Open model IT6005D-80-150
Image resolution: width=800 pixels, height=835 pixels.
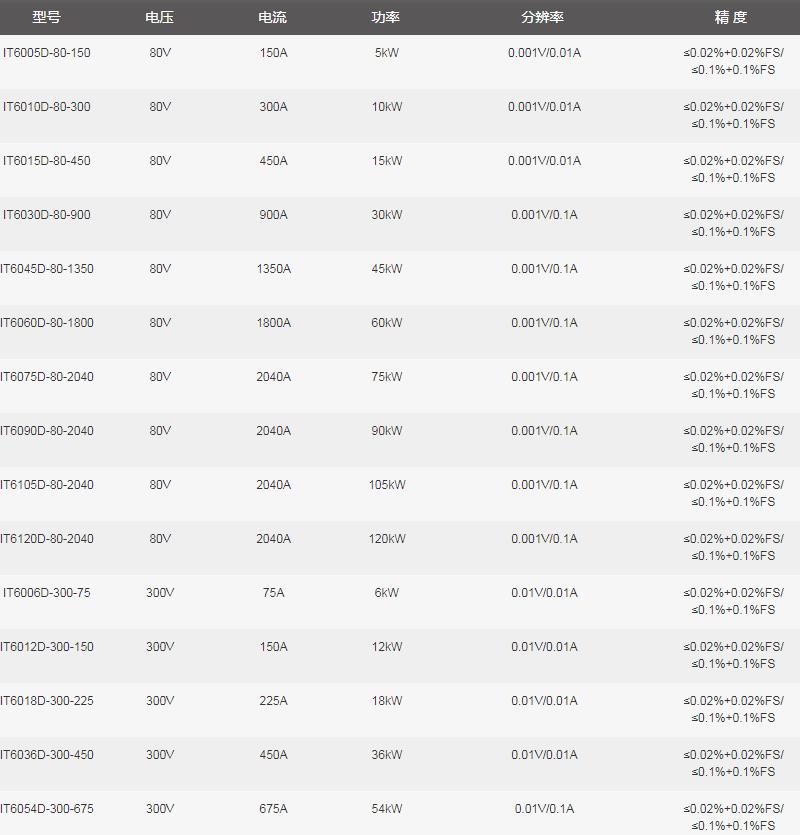pyautogui.click(x=46, y=53)
